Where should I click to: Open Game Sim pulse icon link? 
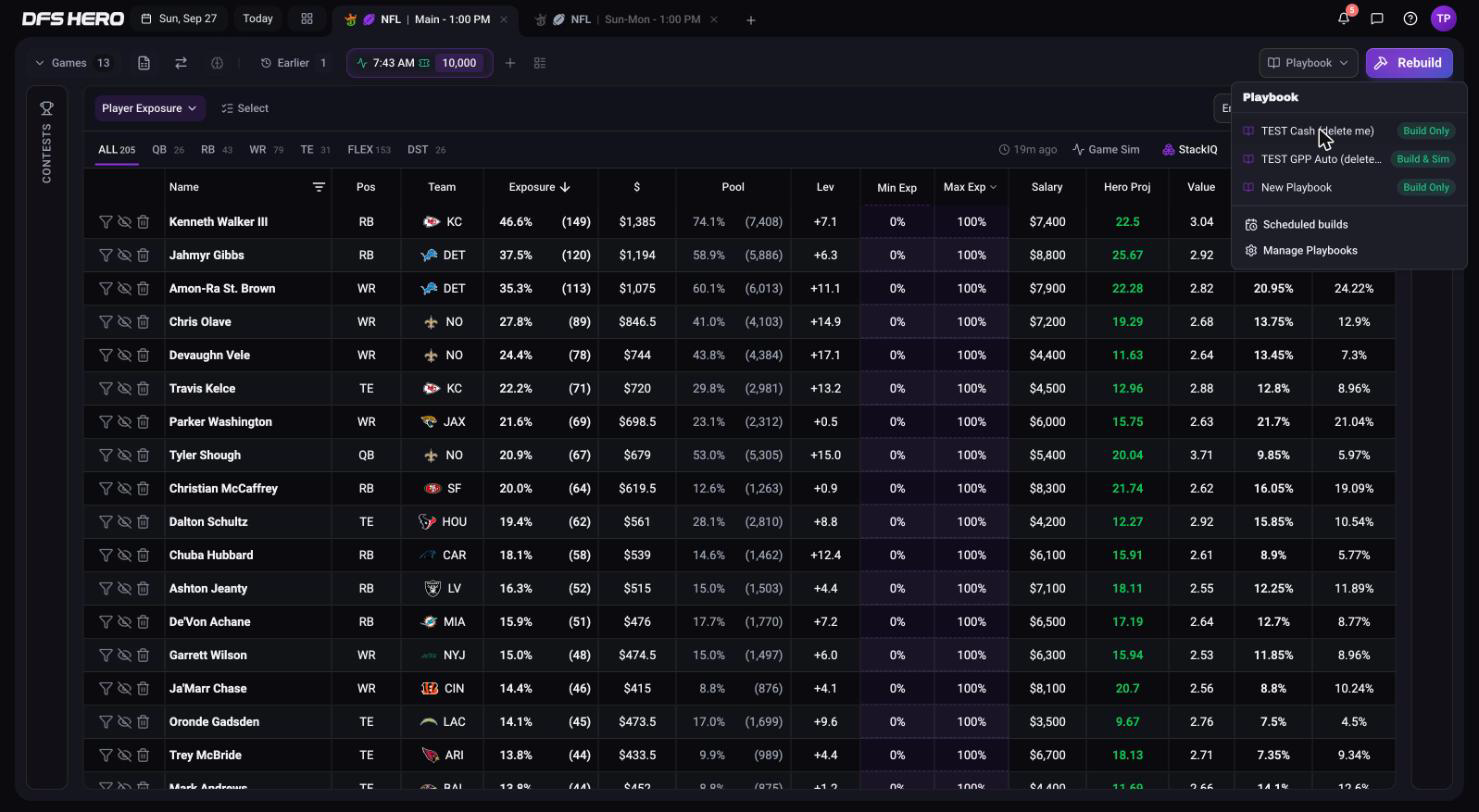pos(1106,149)
